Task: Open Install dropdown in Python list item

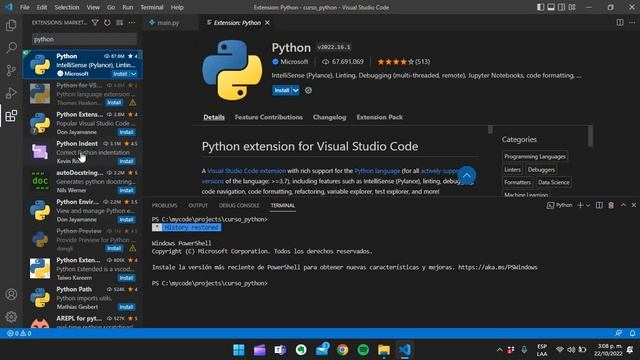Action: [134, 74]
